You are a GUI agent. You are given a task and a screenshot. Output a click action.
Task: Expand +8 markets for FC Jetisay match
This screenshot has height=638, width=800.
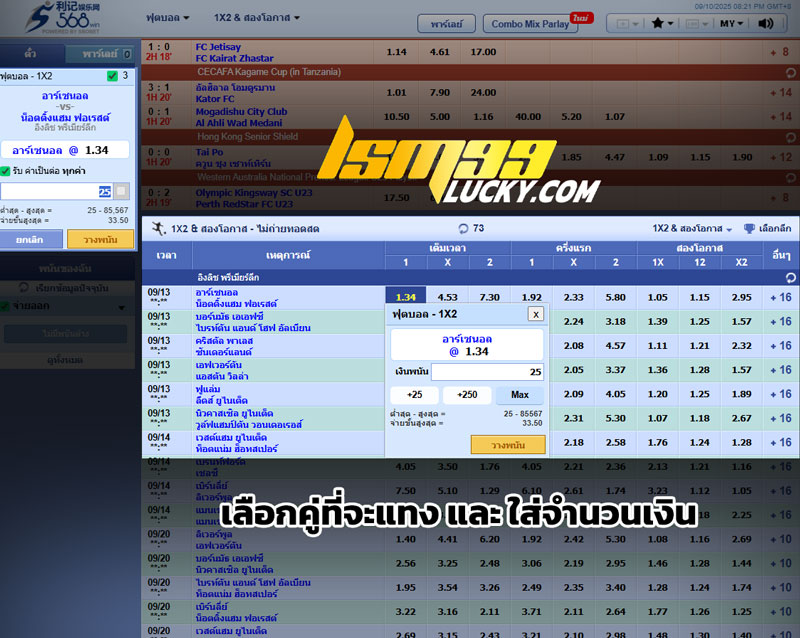point(780,52)
